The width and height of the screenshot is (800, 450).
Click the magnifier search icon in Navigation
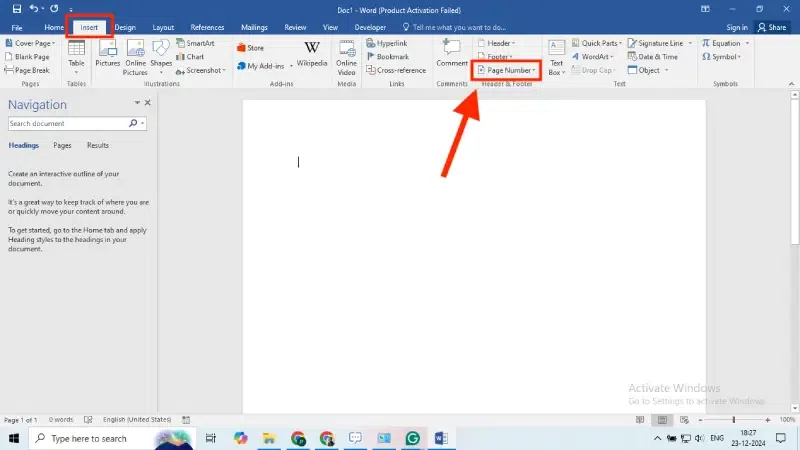click(x=133, y=123)
